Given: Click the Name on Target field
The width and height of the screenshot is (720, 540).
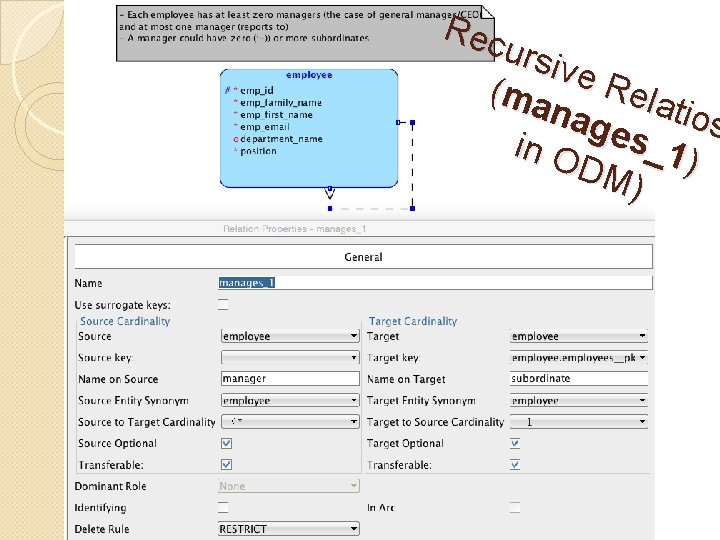Looking at the screenshot, I should click(579, 378).
